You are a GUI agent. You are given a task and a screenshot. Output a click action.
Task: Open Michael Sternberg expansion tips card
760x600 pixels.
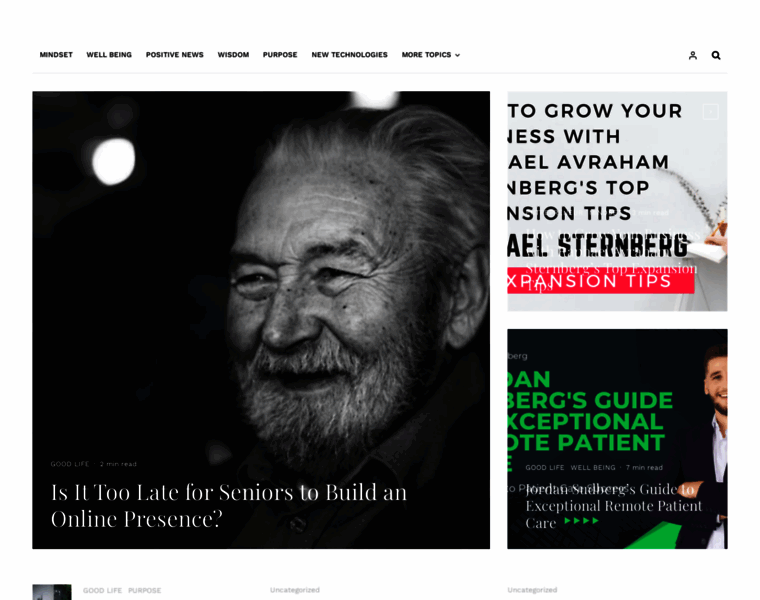click(x=617, y=201)
